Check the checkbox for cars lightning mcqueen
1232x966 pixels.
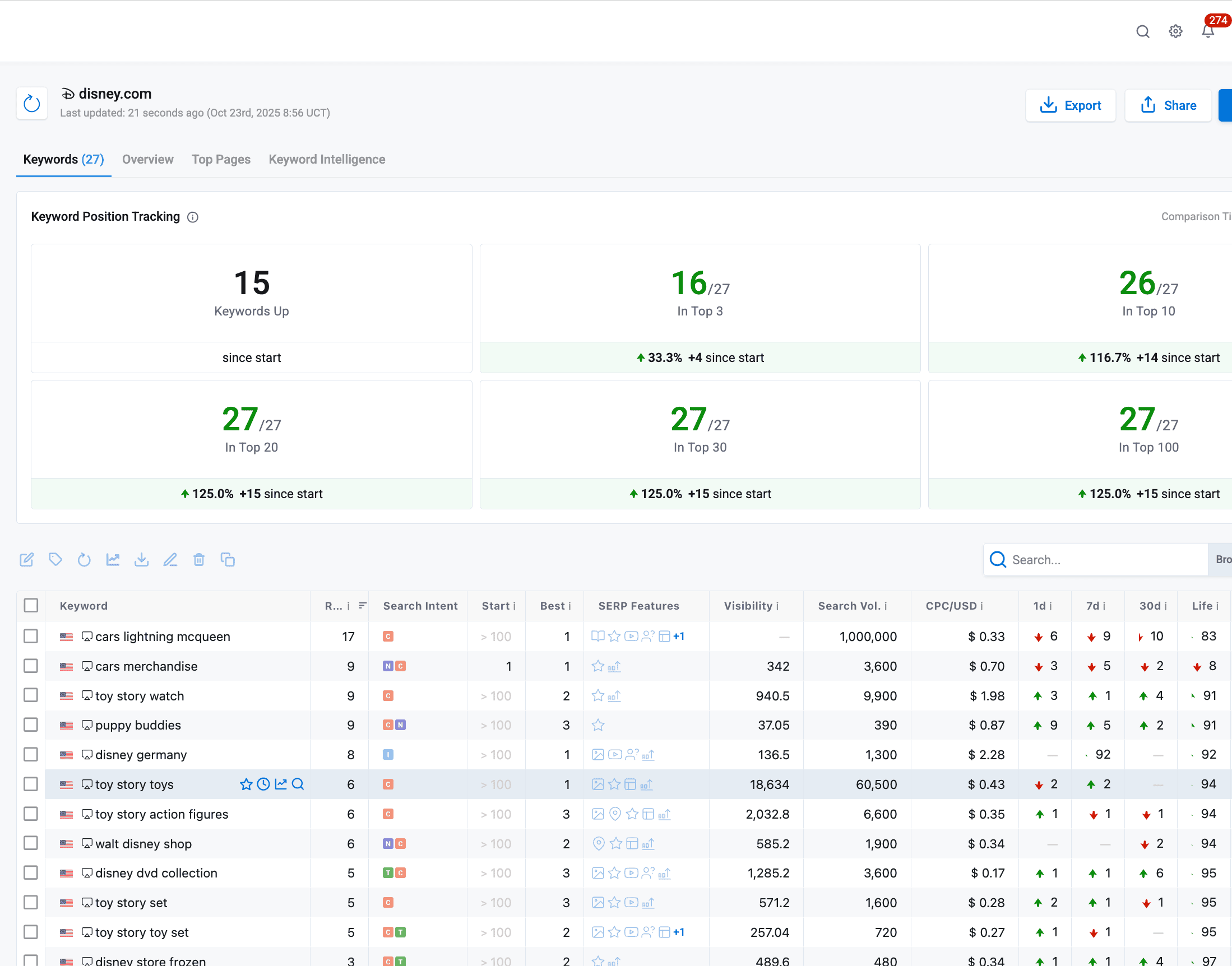tap(30, 637)
